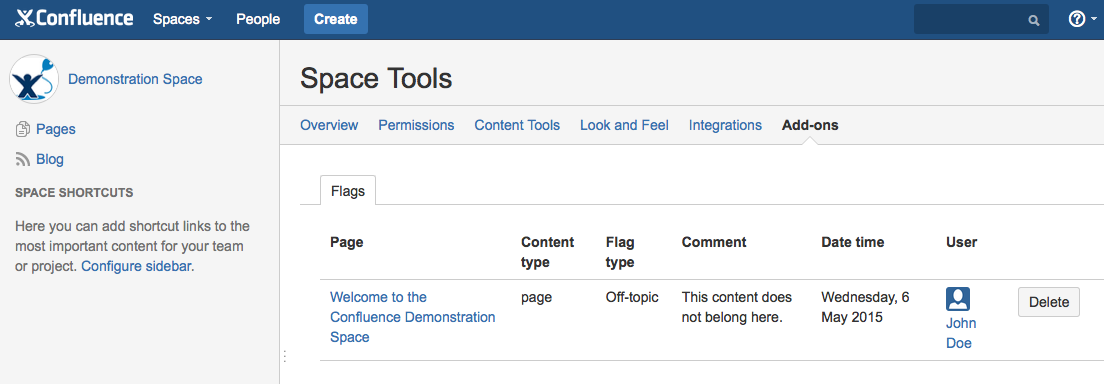Click the Off-topic flag type cell
This screenshot has height=384, width=1104.
(x=632, y=297)
